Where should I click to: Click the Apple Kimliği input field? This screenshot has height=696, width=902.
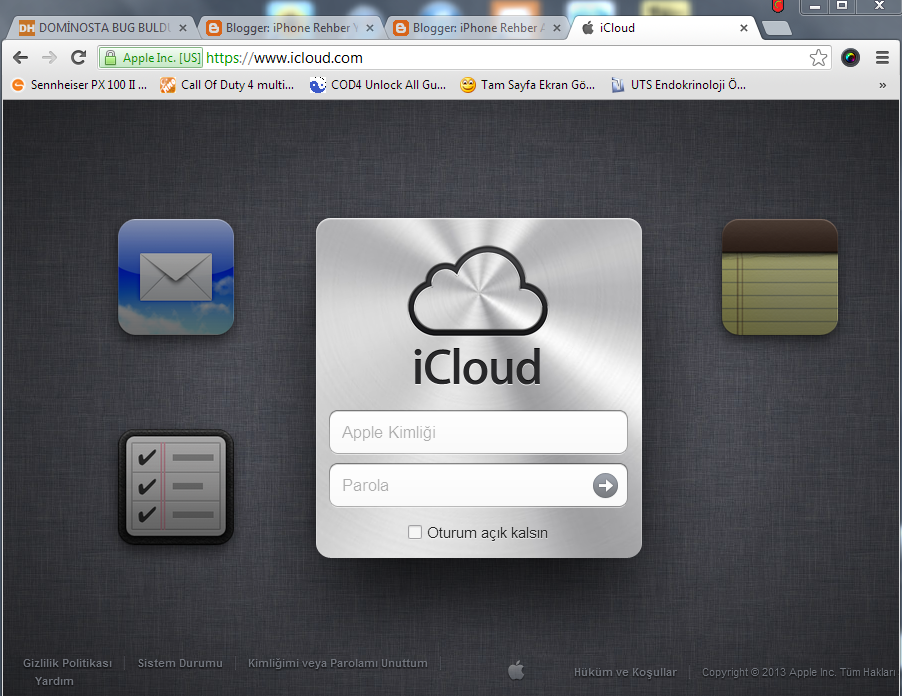(x=478, y=432)
